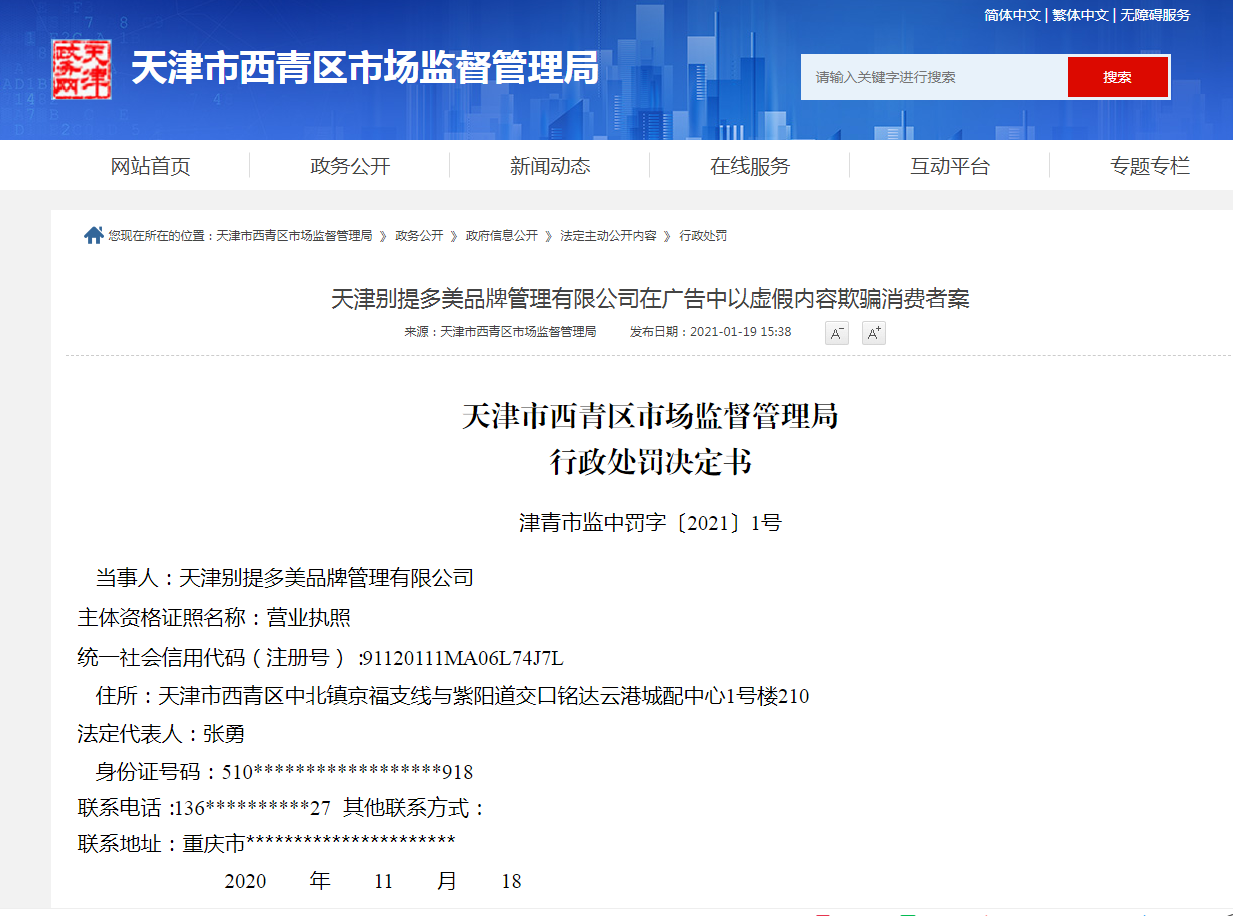Navigate to 政府信息公开 breadcrumb
1233x916 pixels.
[x=501, y=236]
